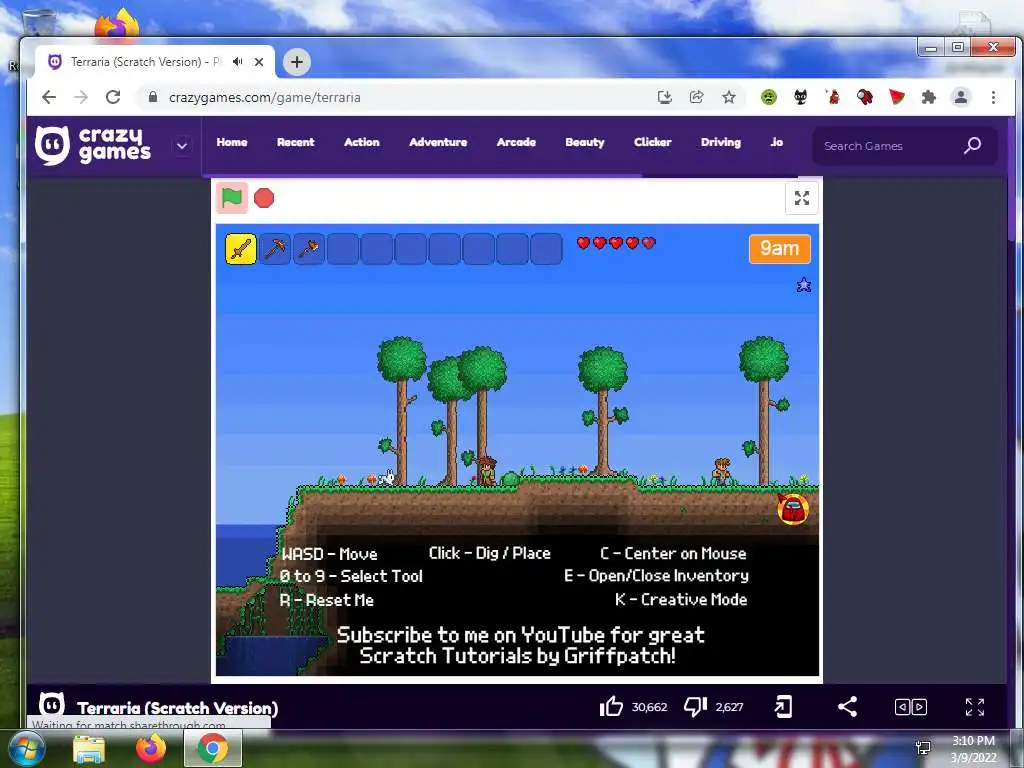This screenshot has height=768, width=1024.
Task: Mute the tab via speaker icon
Action: point(238,61)
